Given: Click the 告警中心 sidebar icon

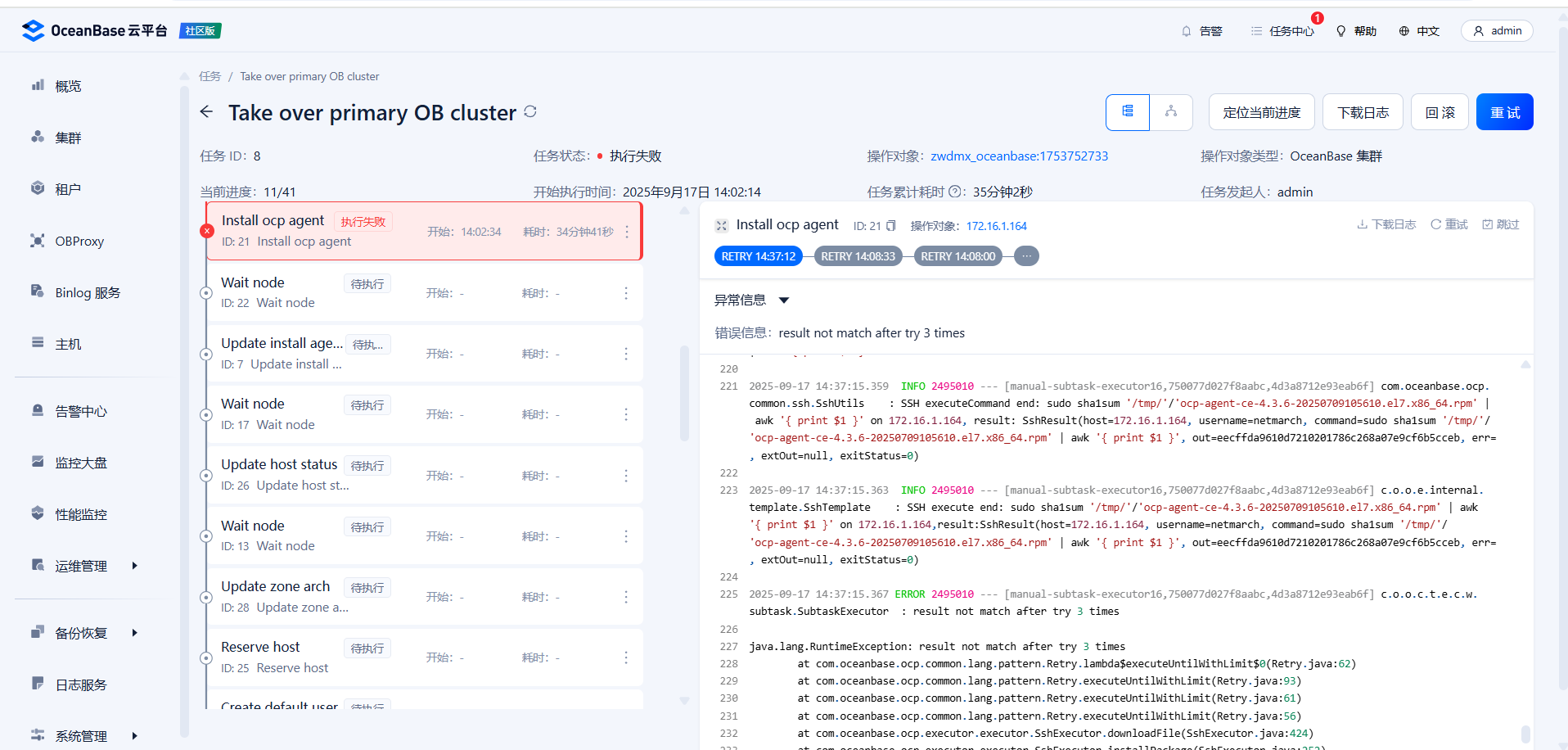Looking at the screenshot, I should click(38, 410).
